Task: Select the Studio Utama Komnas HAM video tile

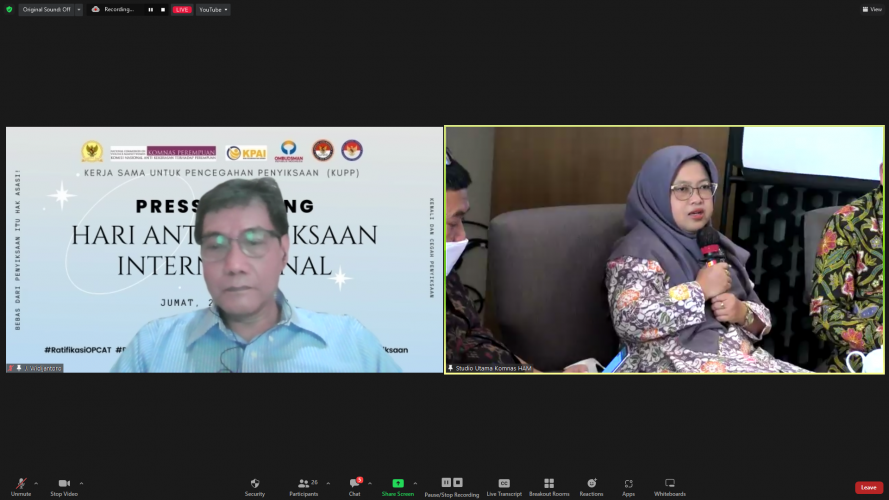Action: pos(665,249)
